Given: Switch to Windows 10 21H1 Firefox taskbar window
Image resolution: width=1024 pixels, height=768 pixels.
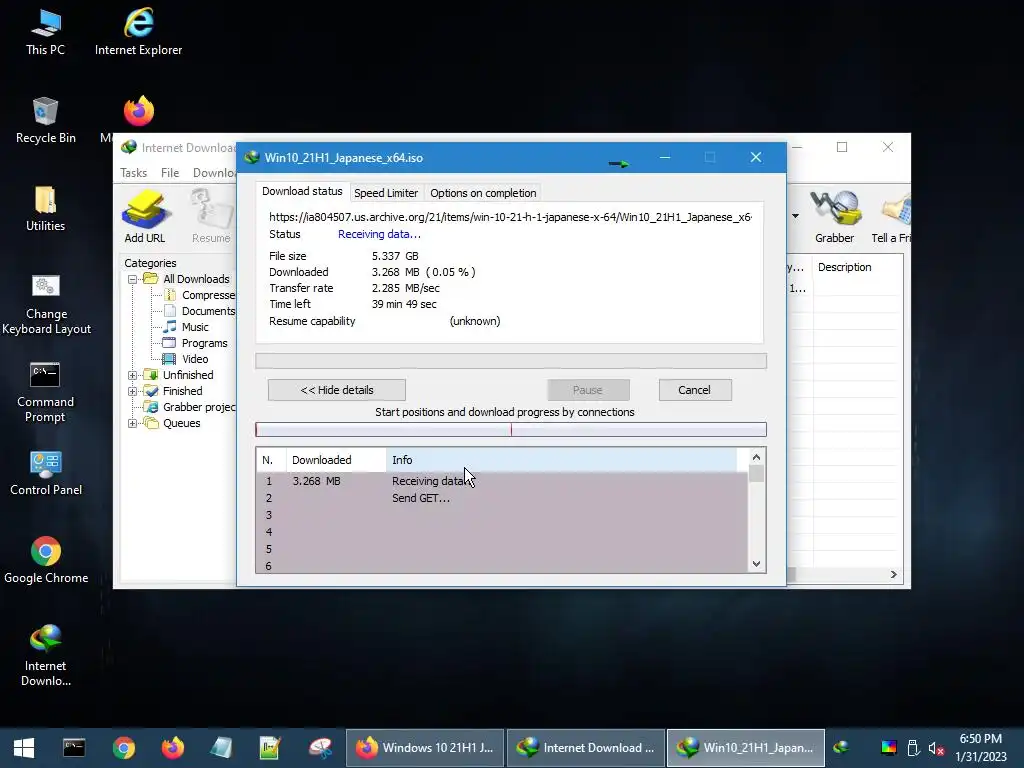Looking at the screenshot, I should tap(424, 748).
